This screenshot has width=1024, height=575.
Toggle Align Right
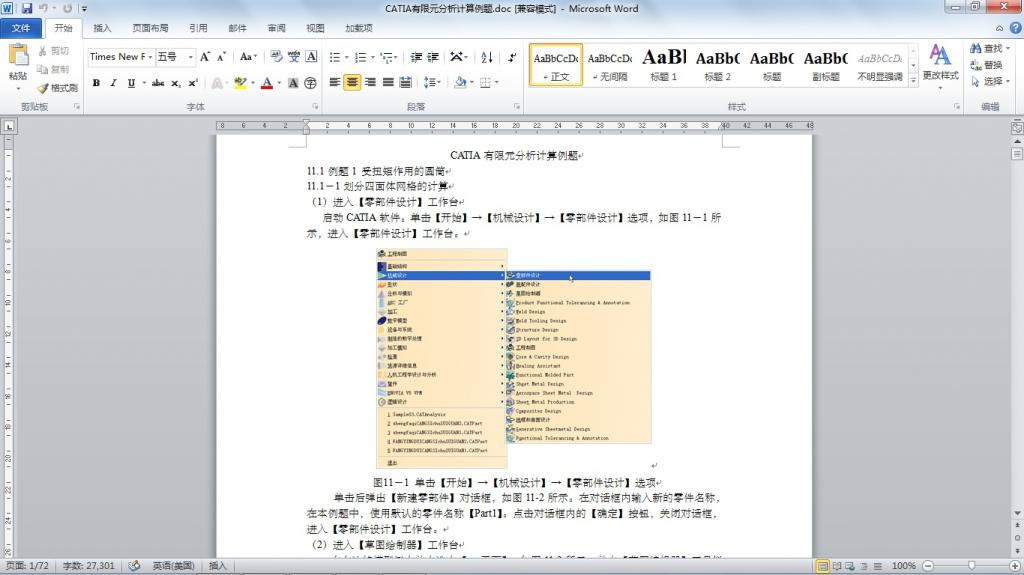(370, 82)
